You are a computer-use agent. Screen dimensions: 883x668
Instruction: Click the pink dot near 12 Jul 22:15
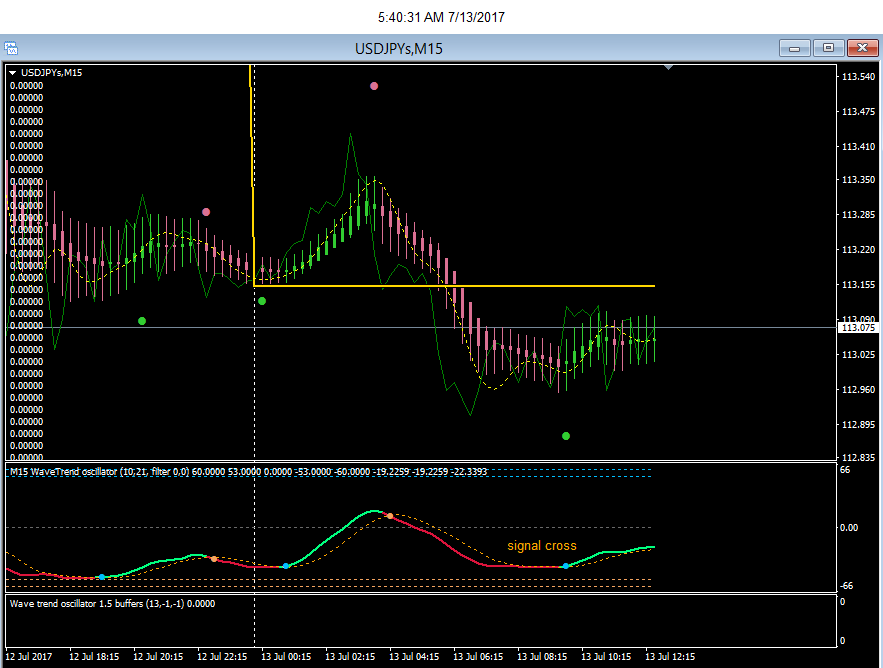pyautogui.click(x=206, y=212)
